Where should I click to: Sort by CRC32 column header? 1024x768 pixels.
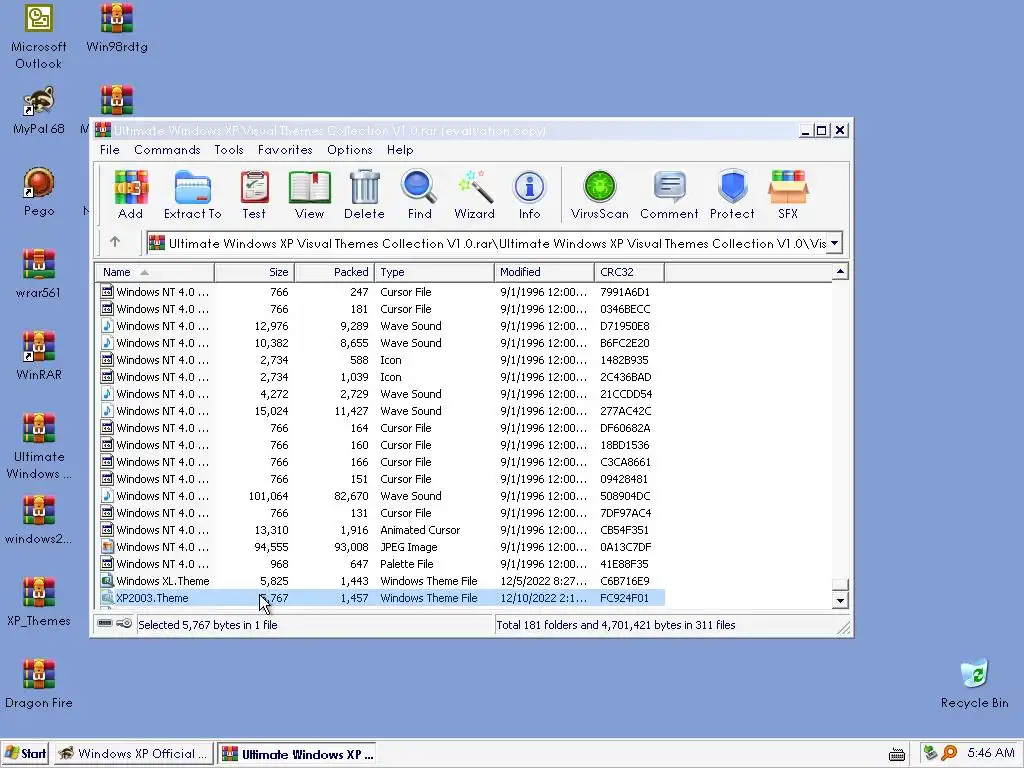[630, 272]
